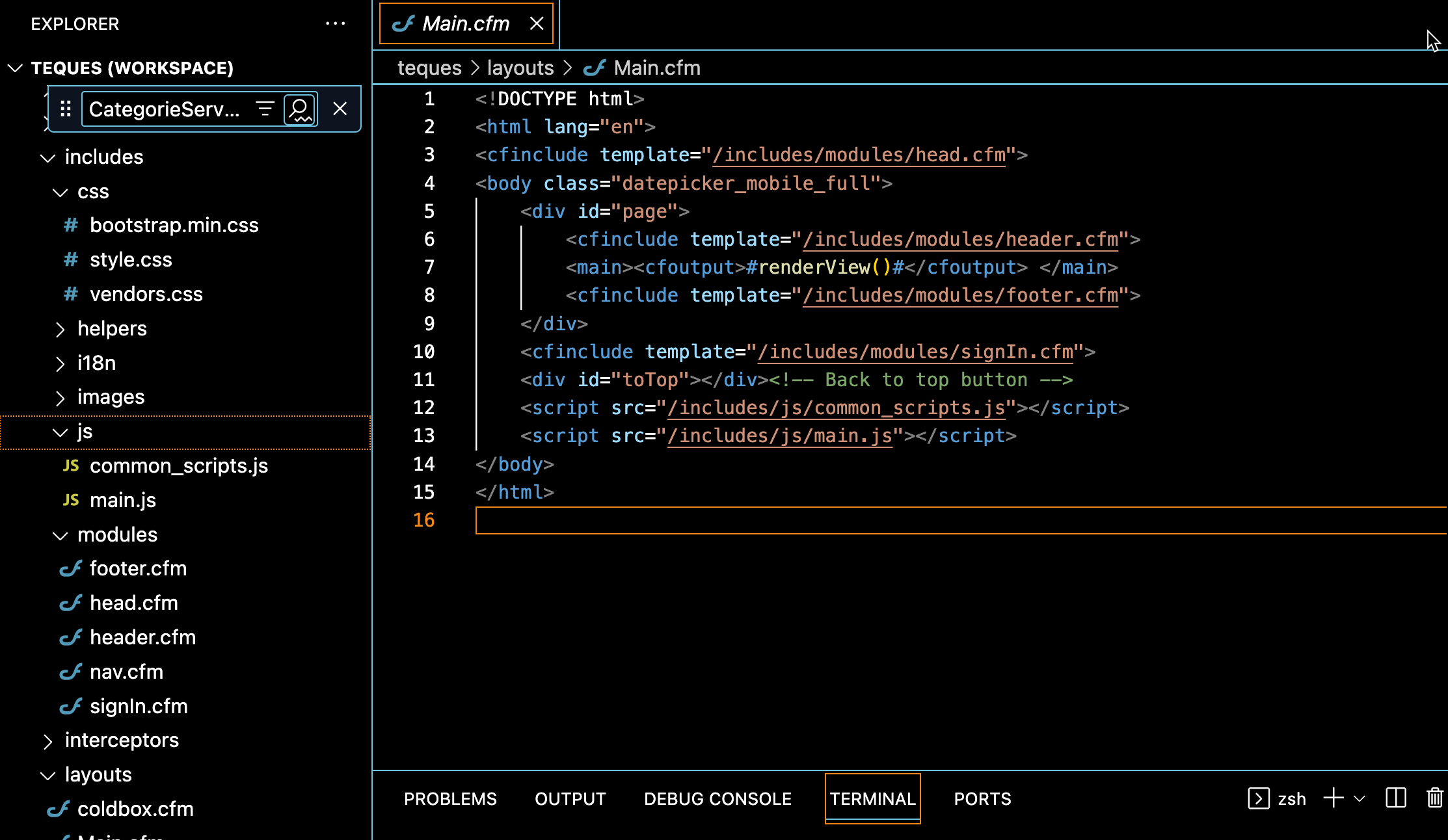Collapse the layouts folder
The width and height of the screenshot is (1448, 840).
pyautogui.click(x=47, y=776)
